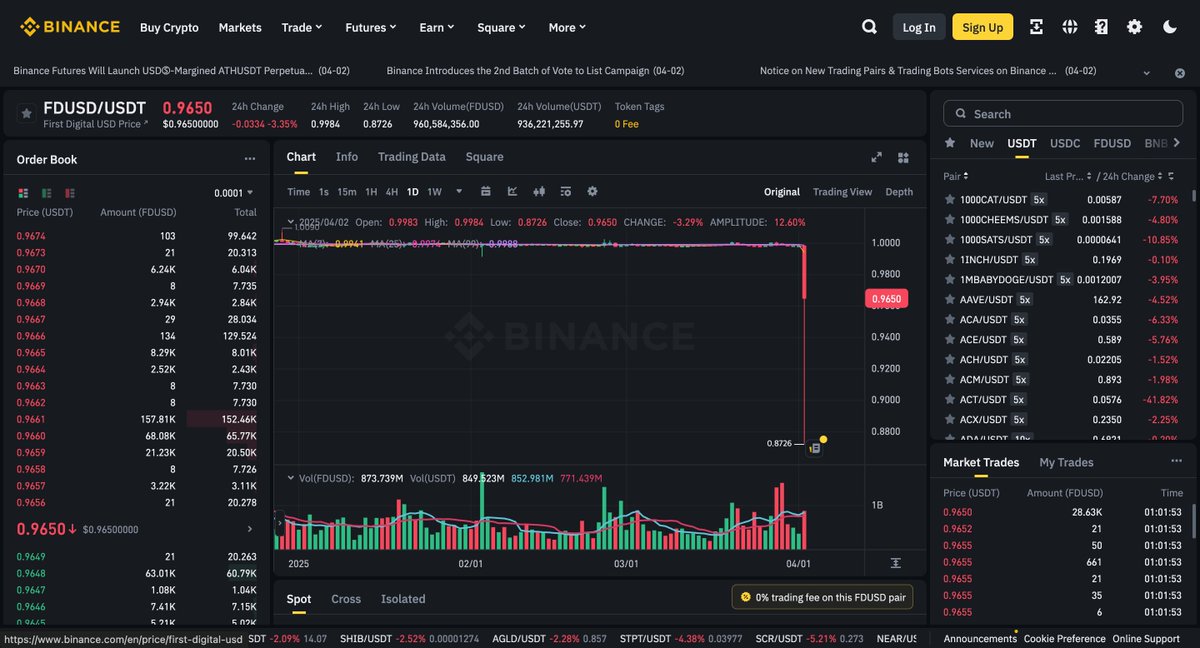The height and width of the screenshot is (648, 1200).
Task: Select the 15m interval
Action: pos(346,191)
